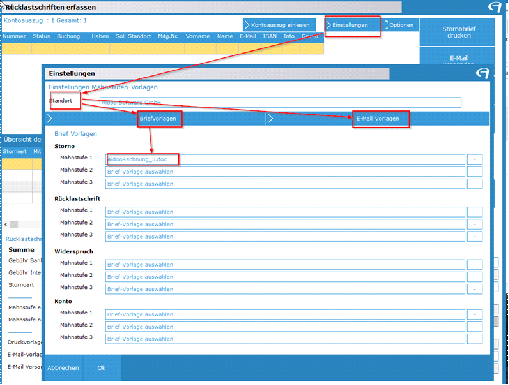This screenshot has width=509, height=385.
Task: Click the left scroll arrow in background window
Action: 5,224
